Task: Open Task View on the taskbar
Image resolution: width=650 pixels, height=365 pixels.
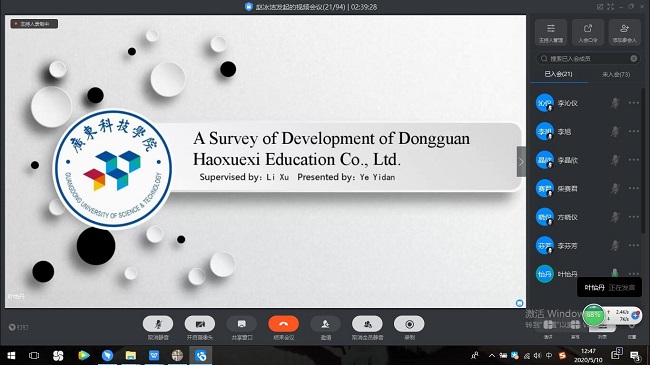Action: tap(34, 355)
